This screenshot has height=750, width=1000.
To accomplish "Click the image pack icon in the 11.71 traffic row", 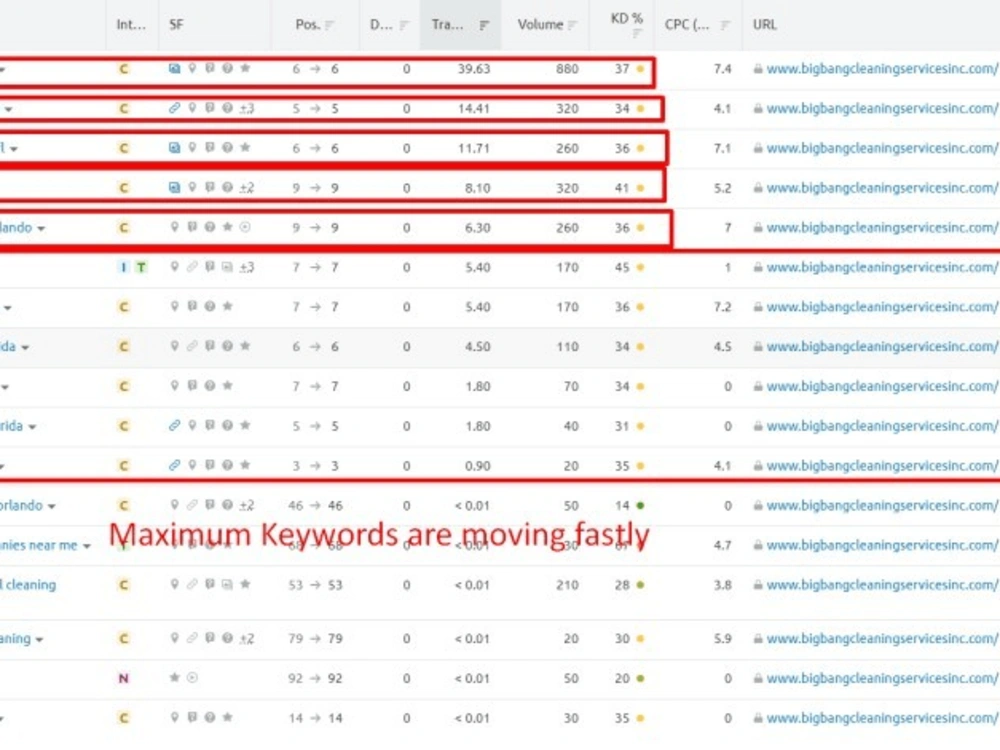I will tap(174, 147).
